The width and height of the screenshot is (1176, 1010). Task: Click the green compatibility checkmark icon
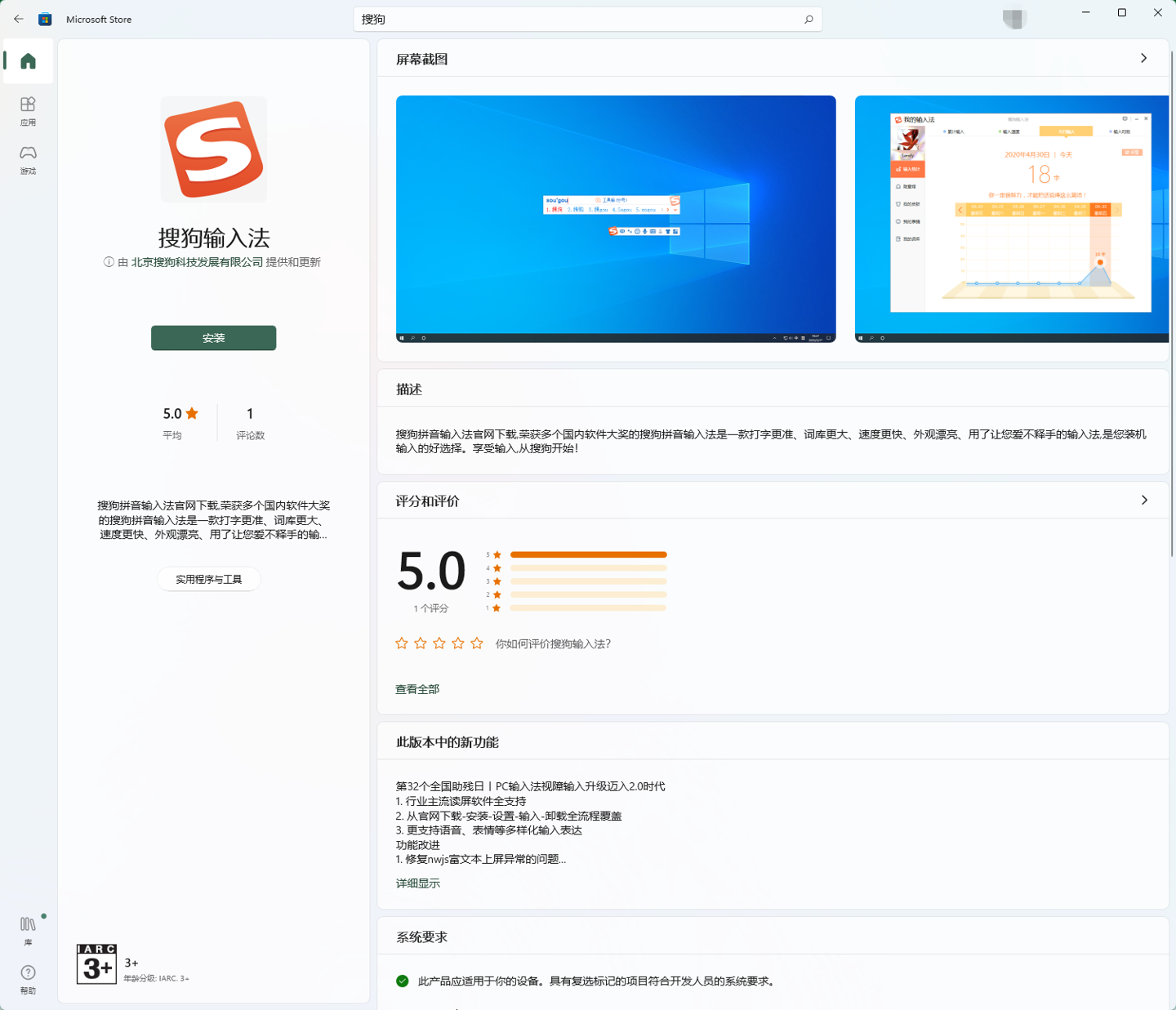(403, 981)
